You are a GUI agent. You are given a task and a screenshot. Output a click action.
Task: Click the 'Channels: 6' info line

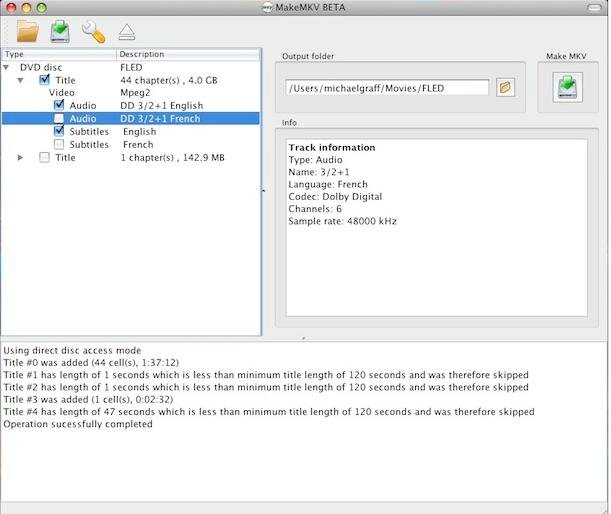click(315, 209)
